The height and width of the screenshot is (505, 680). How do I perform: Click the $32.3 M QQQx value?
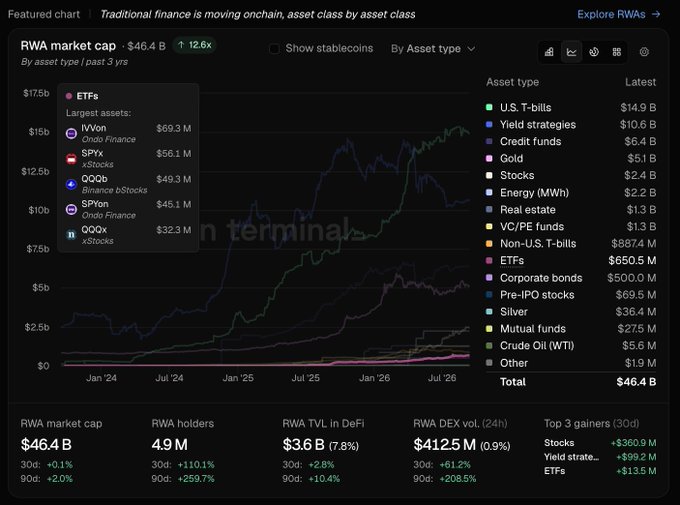tap(173, 230)
